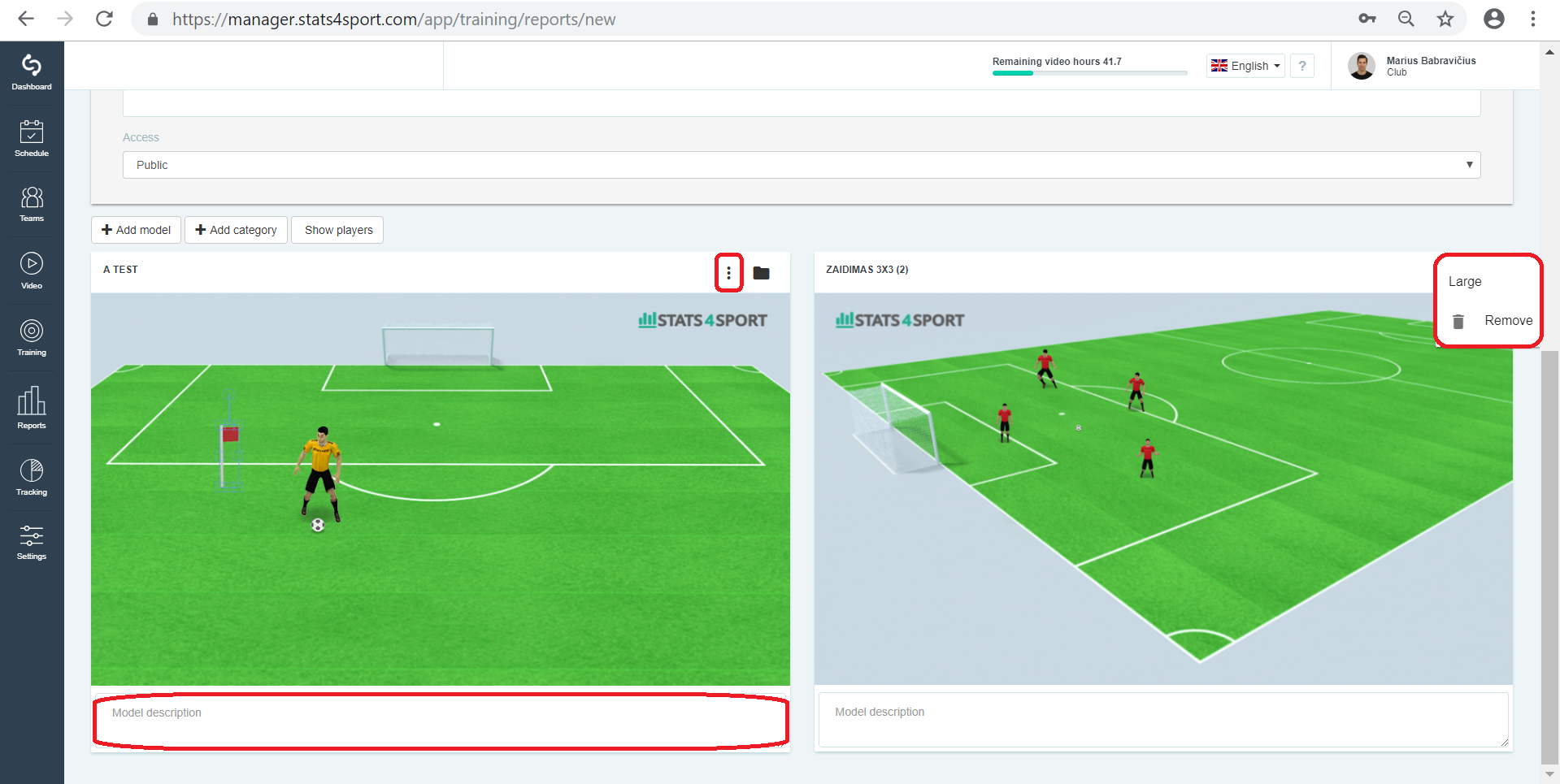Open the browser profile account icon
Screen dimensions: 1560x784
point(1493,19)
